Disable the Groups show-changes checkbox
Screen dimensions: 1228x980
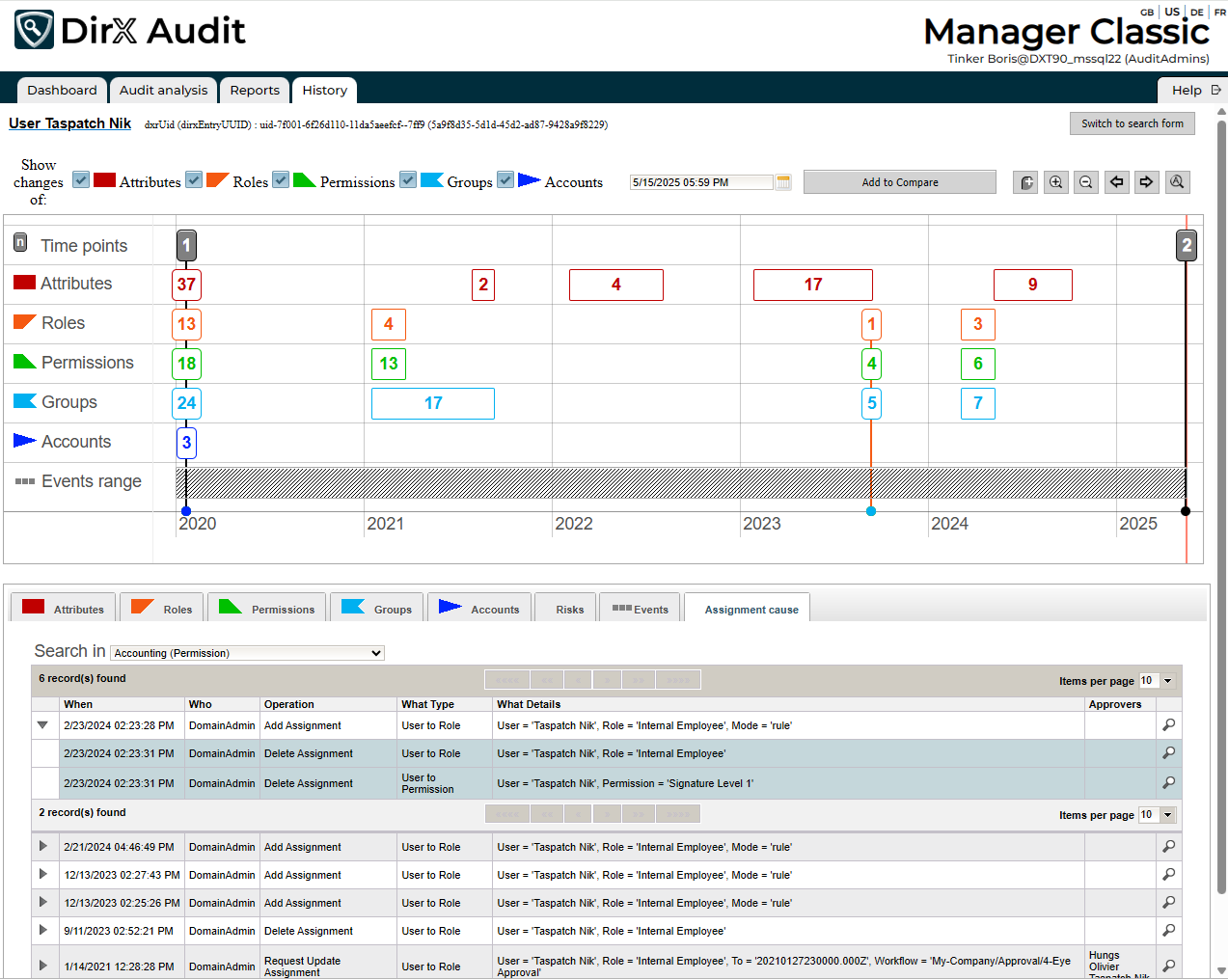[408, 180]
